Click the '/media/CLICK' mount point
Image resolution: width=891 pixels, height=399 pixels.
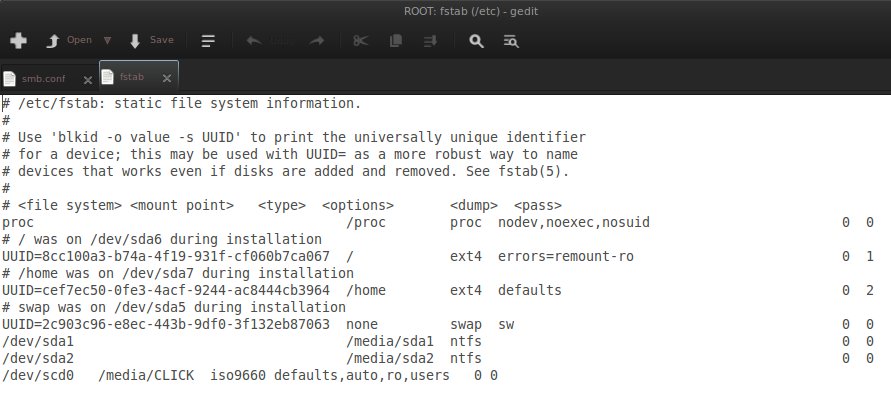[146, 376]
